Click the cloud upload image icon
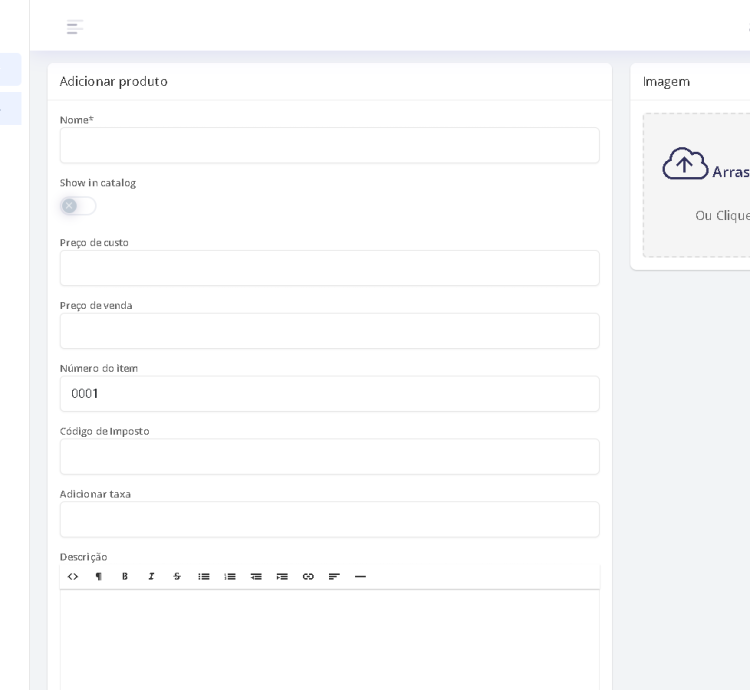Image resolution: width=750 pixels, height=690 pixels. point(685,164)
